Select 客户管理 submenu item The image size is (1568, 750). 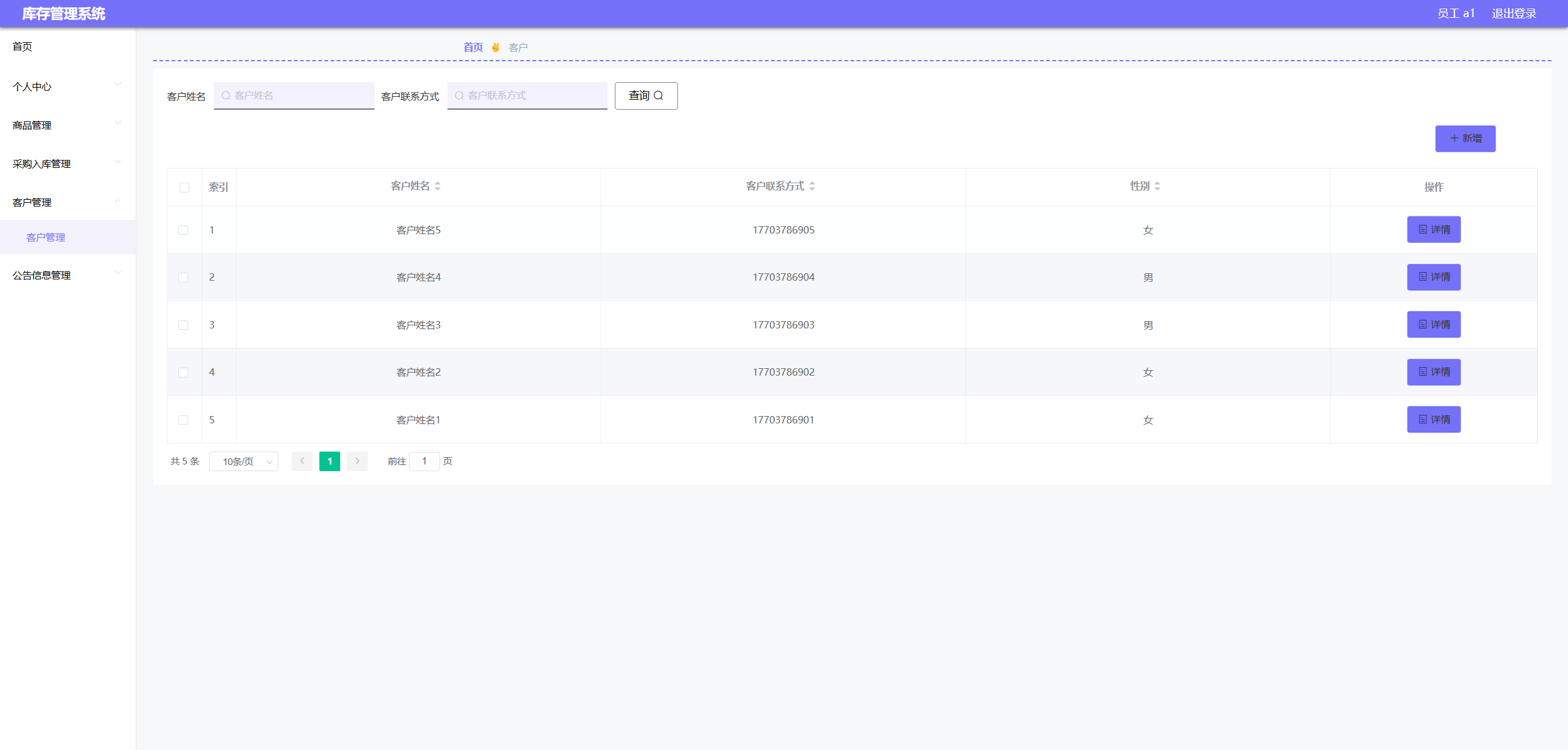[x=46, y=238]
